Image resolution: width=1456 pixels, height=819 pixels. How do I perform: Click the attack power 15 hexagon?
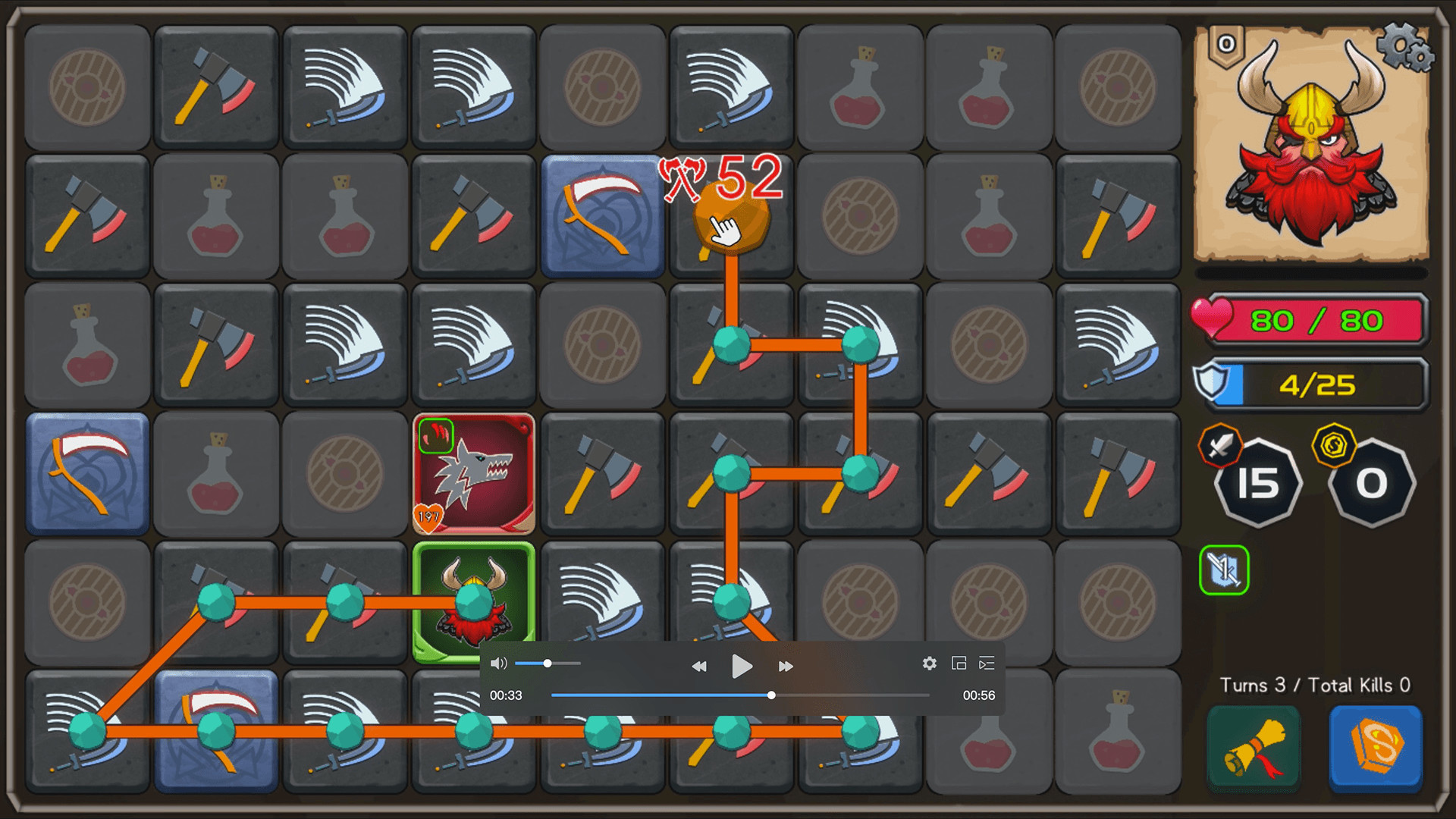[1257, 482]
